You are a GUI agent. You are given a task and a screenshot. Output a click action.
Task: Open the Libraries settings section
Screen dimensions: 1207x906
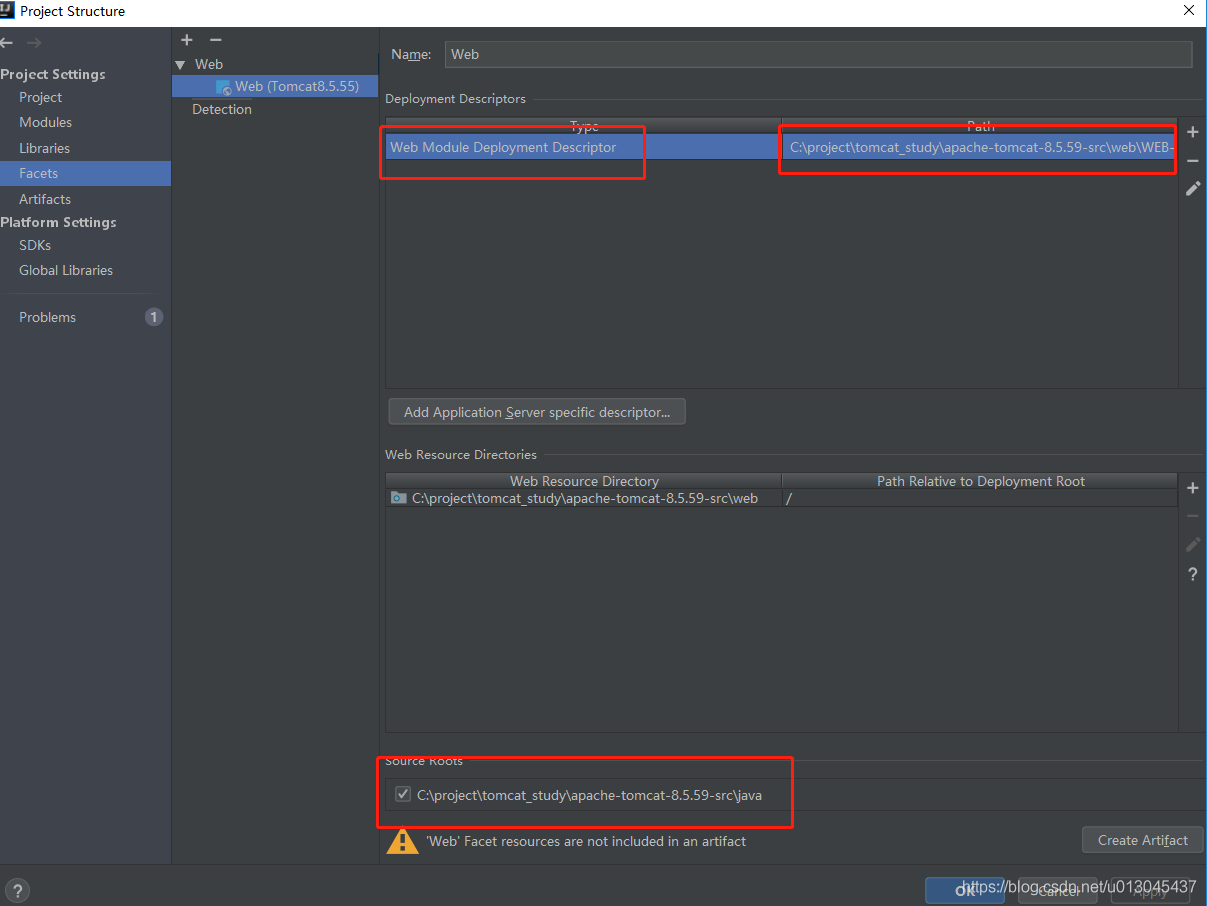click(x=44, y=149)
